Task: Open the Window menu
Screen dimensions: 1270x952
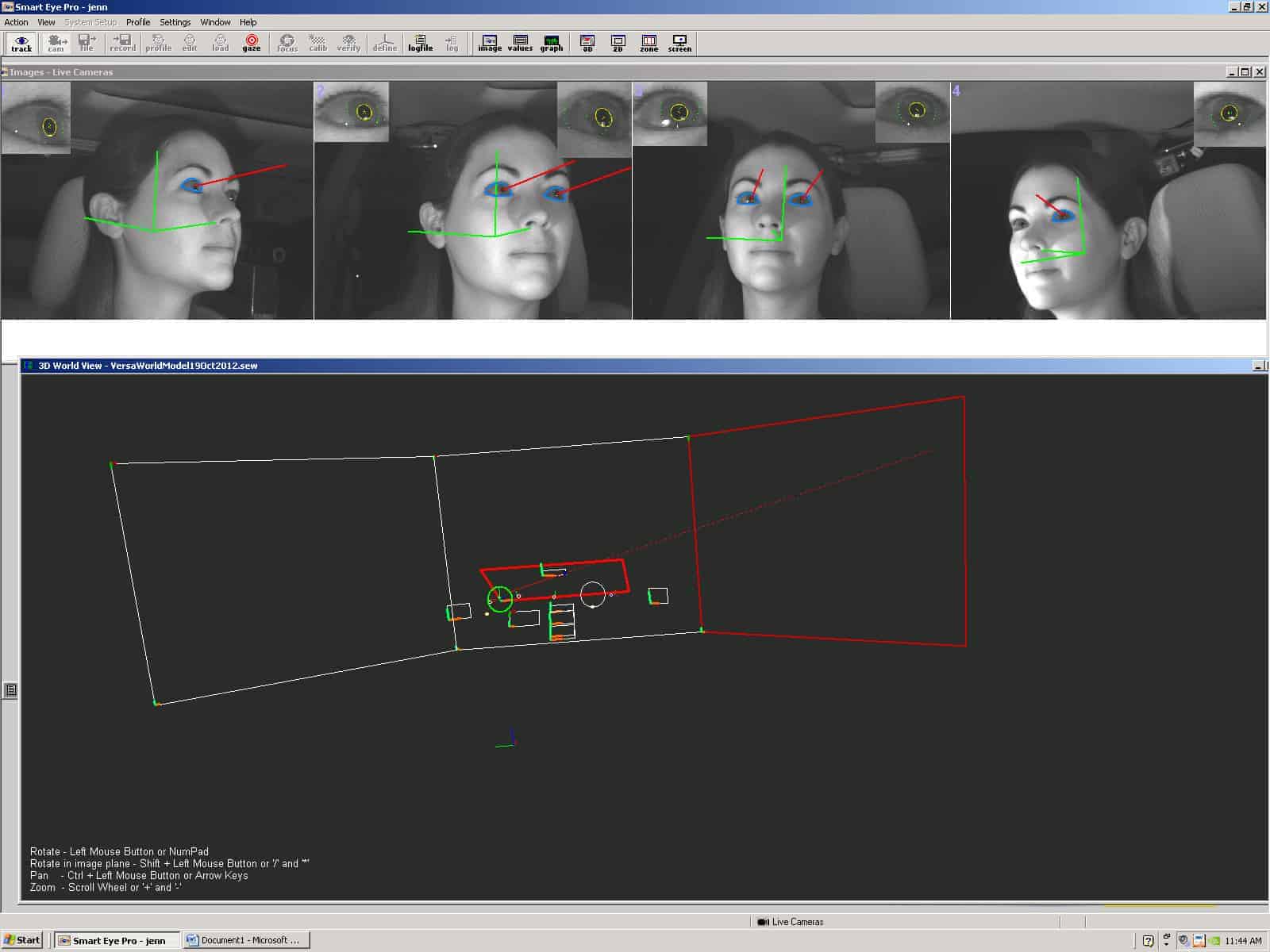Action: point(215,22)
